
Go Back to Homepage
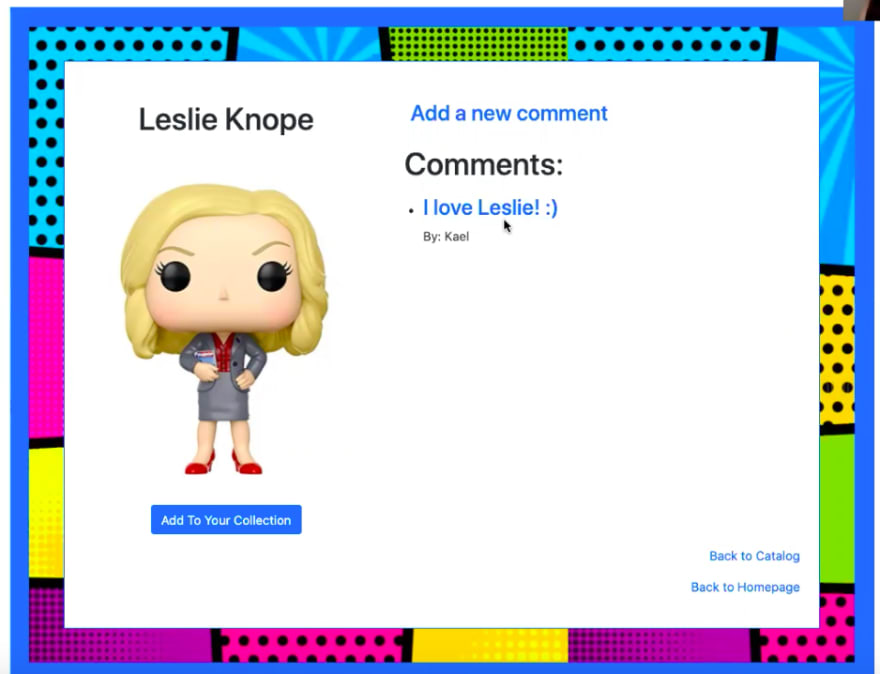pyautogui.click(x=745, y=587)
